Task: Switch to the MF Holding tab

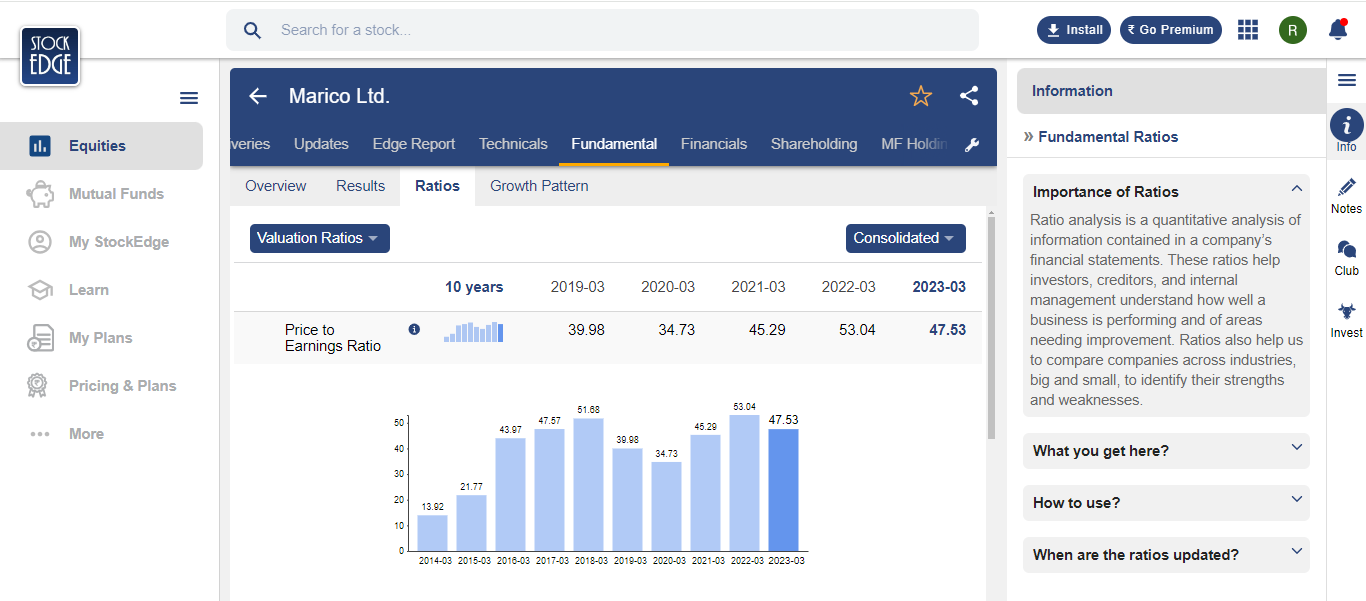Action: click(914, 144)
